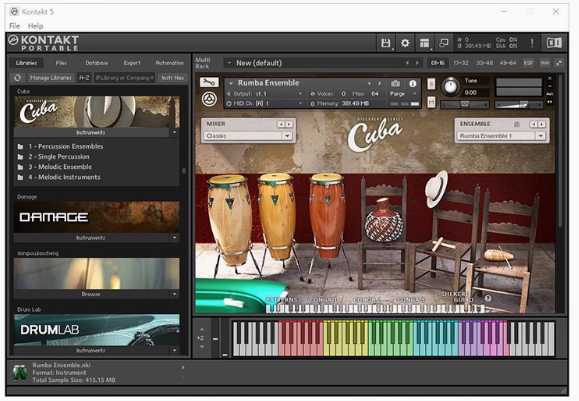
Task: Open the Cuba Instruments options arrow
Action: pos(174,132)
